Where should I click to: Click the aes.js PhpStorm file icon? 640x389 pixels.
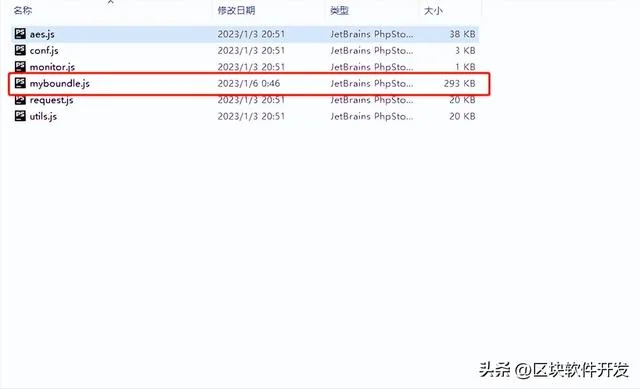pos(20,33)
